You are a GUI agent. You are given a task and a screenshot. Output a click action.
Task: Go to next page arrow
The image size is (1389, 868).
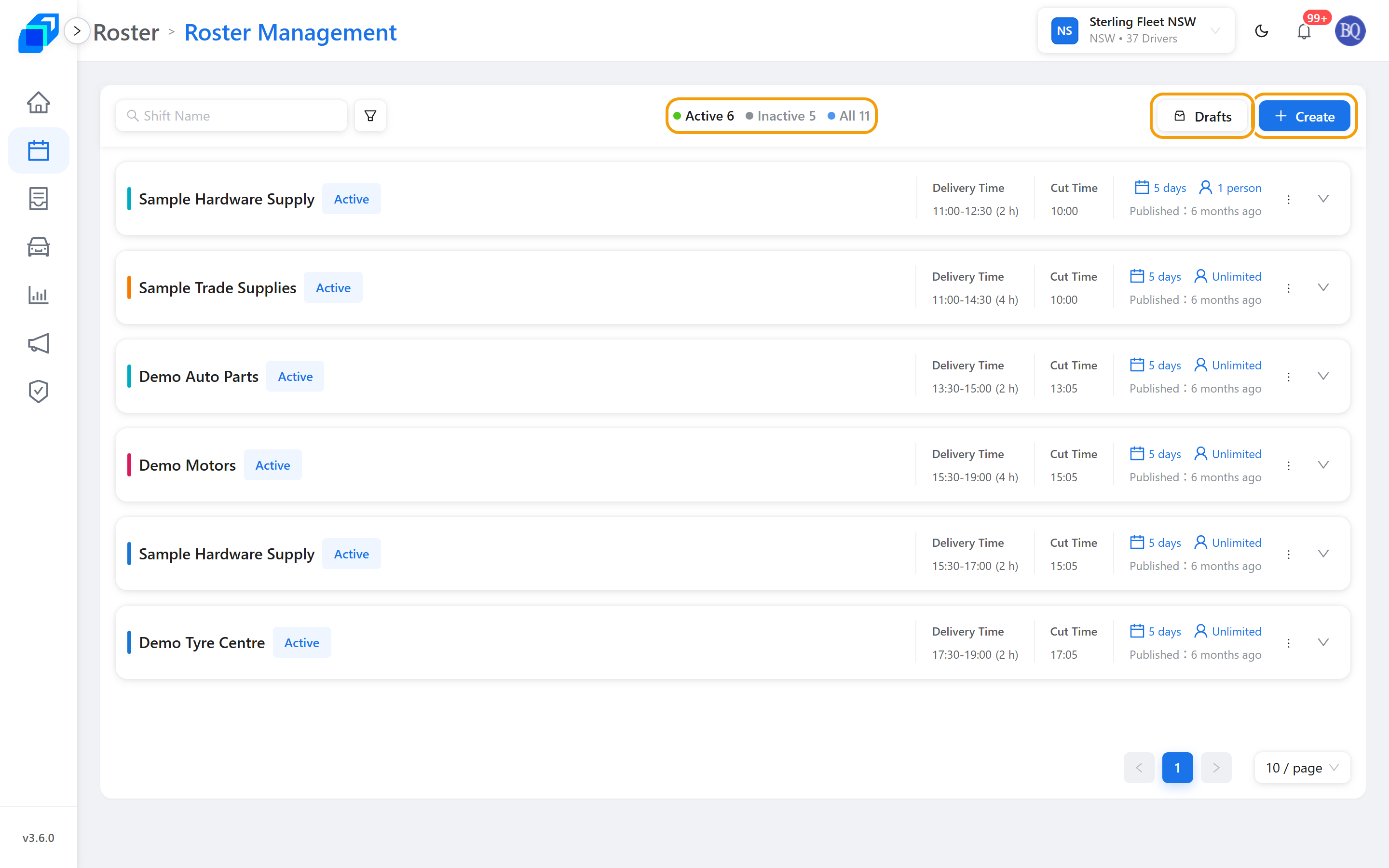(1216, 768)
